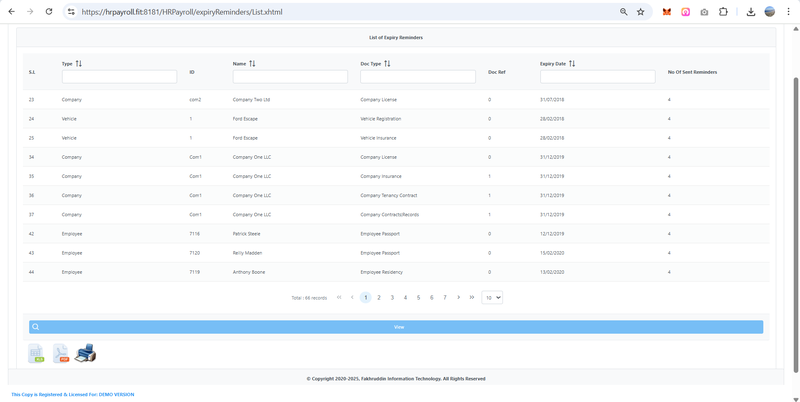Click ID cell 7116
Viewport: 800px width, 402px height.
pyautogui.click(x=194, y=234)
